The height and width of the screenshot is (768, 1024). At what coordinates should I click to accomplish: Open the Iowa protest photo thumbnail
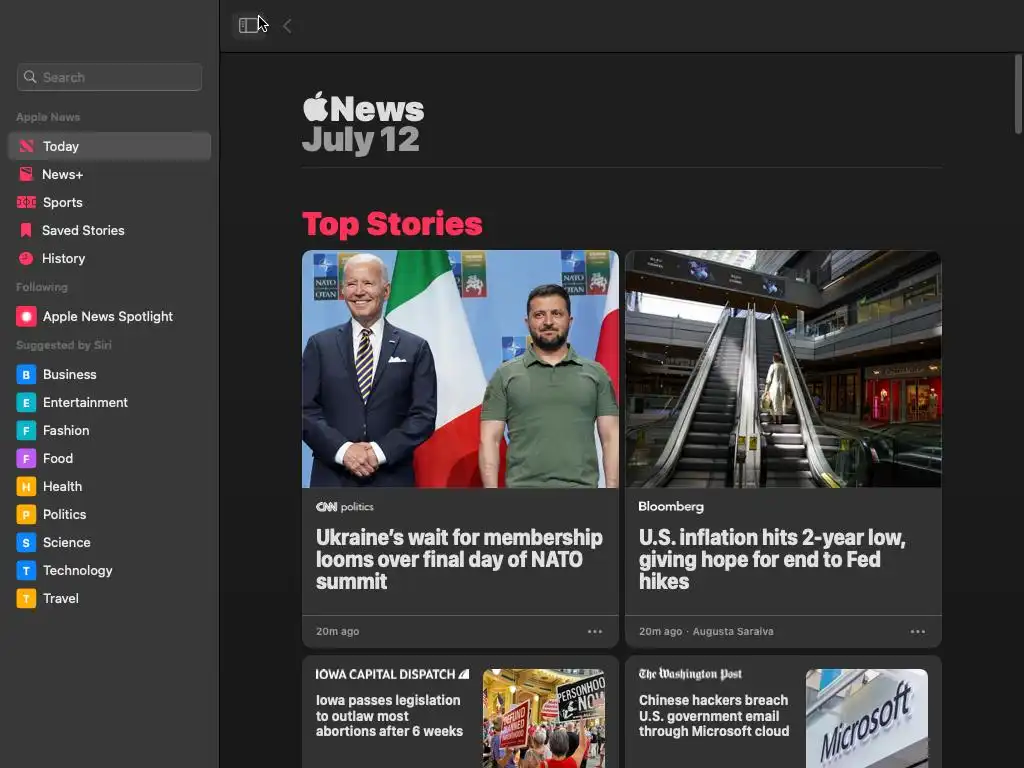coord(544,718)
